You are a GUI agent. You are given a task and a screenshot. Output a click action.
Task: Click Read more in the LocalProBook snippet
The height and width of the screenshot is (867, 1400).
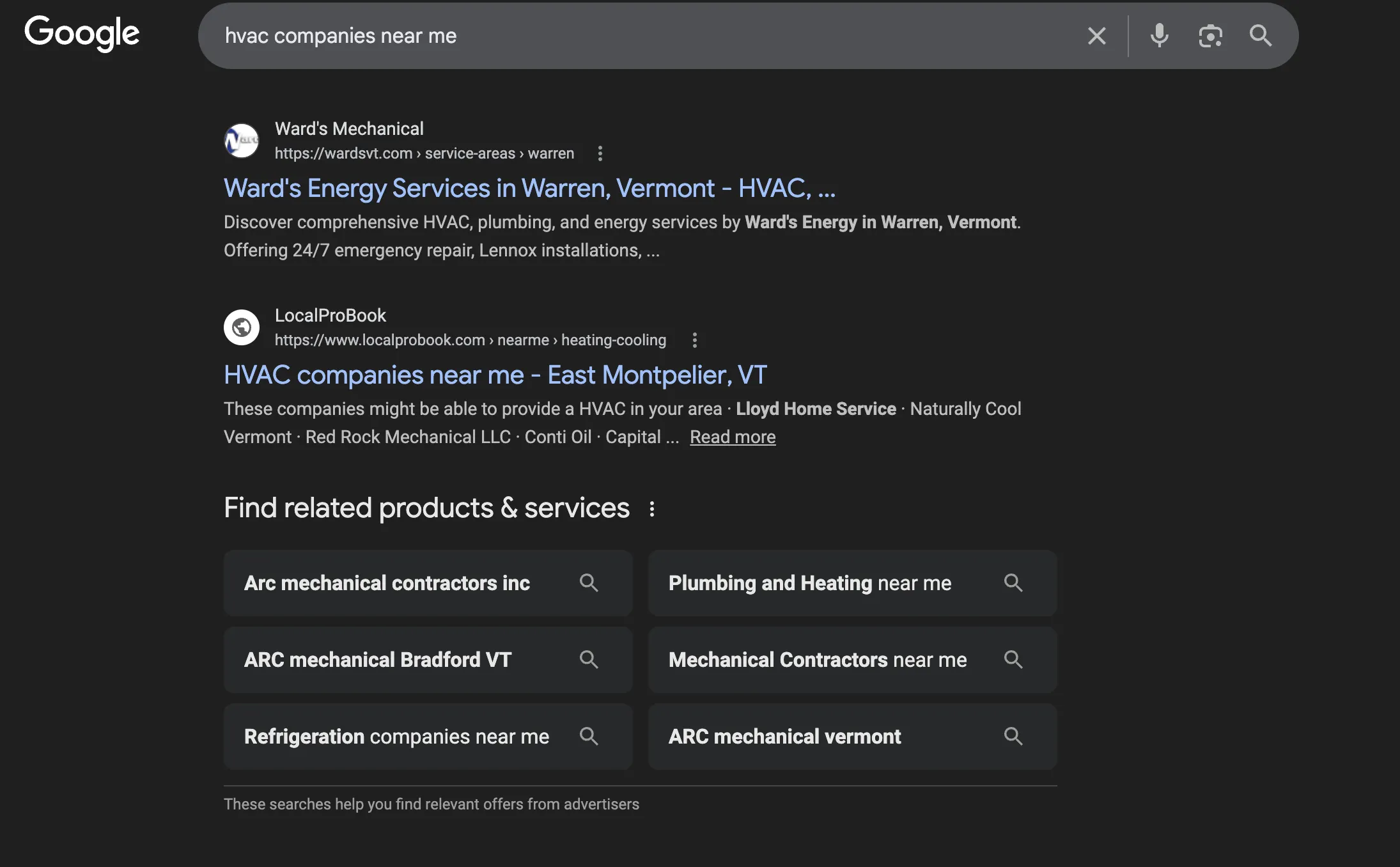732,437
